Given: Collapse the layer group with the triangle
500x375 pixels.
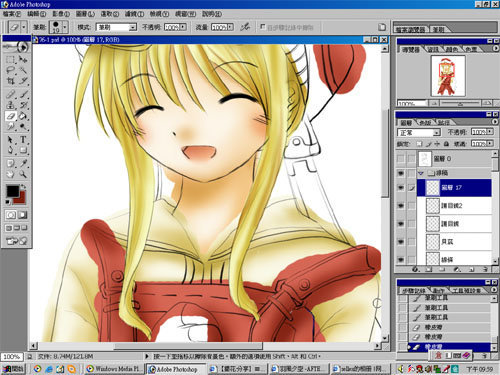Looking at the screenshot, I should [x=421, y=173].
